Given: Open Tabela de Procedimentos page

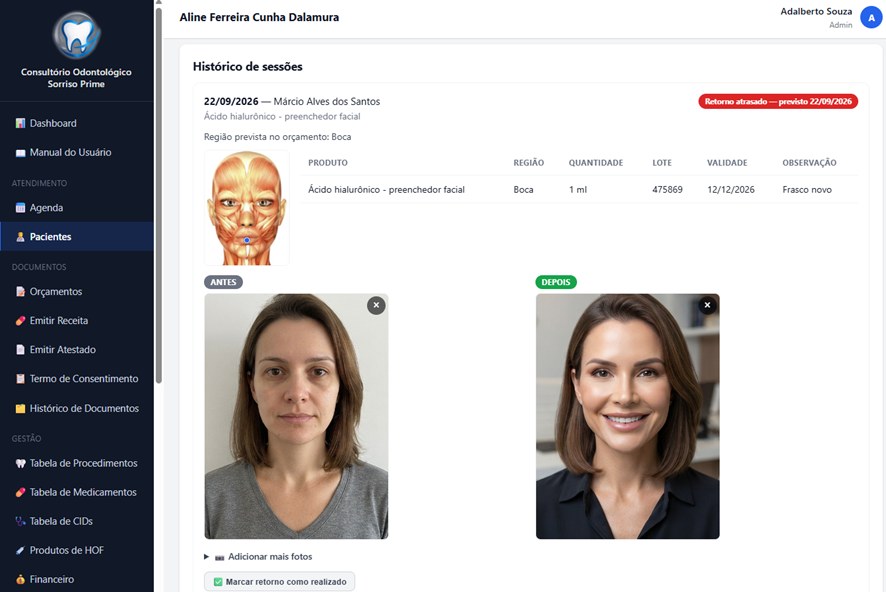Looking at the screenshot, I should pyautogui.click(x=76, y=463).
